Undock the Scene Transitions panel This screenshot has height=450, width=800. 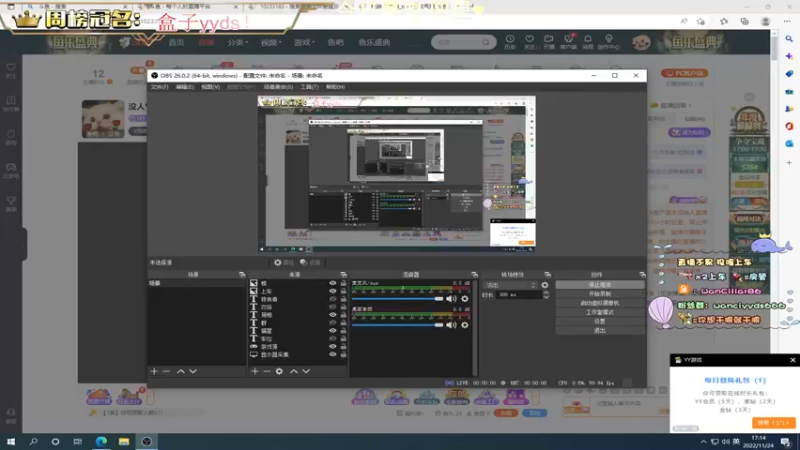547,274
